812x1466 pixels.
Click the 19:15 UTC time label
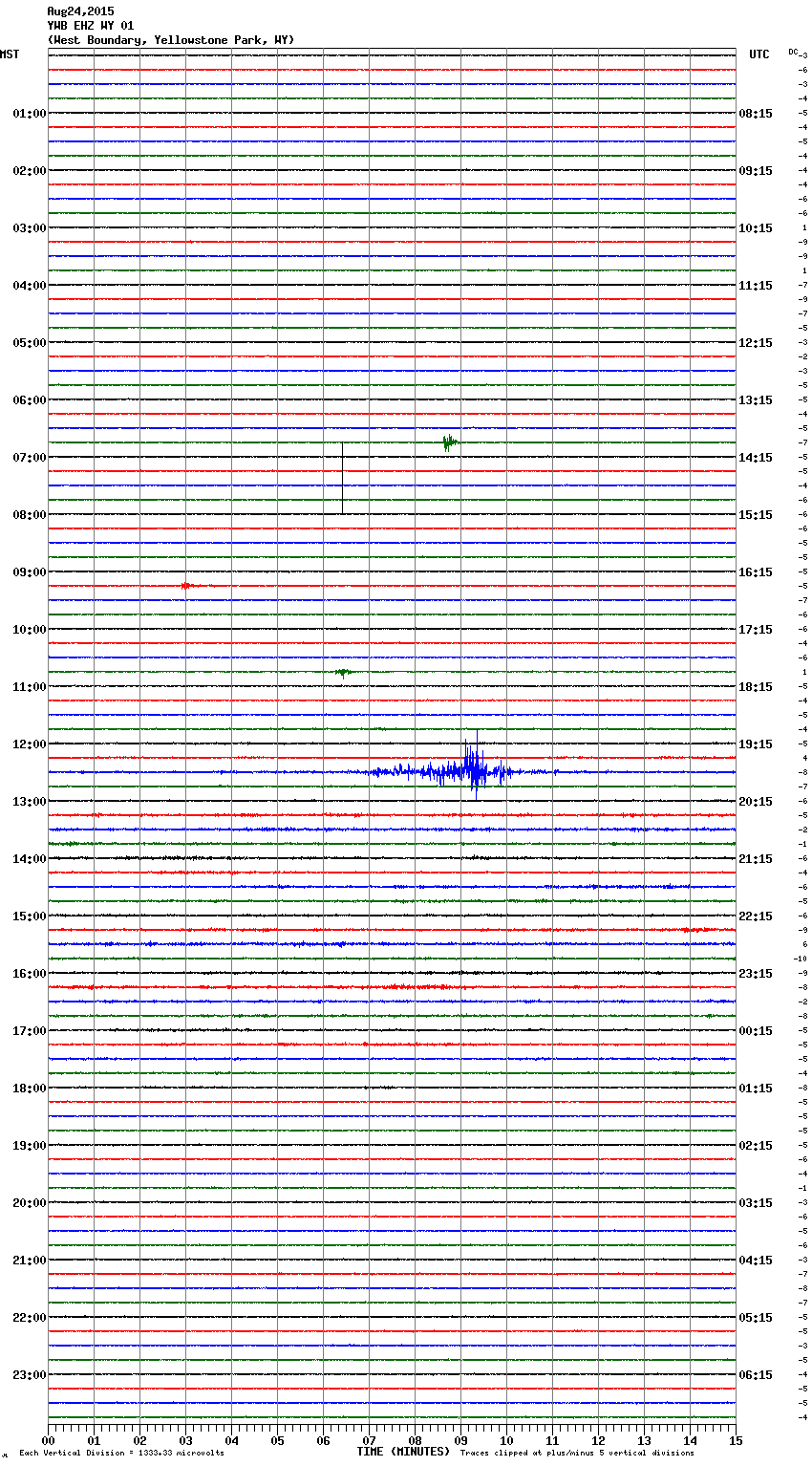[756, 744]
